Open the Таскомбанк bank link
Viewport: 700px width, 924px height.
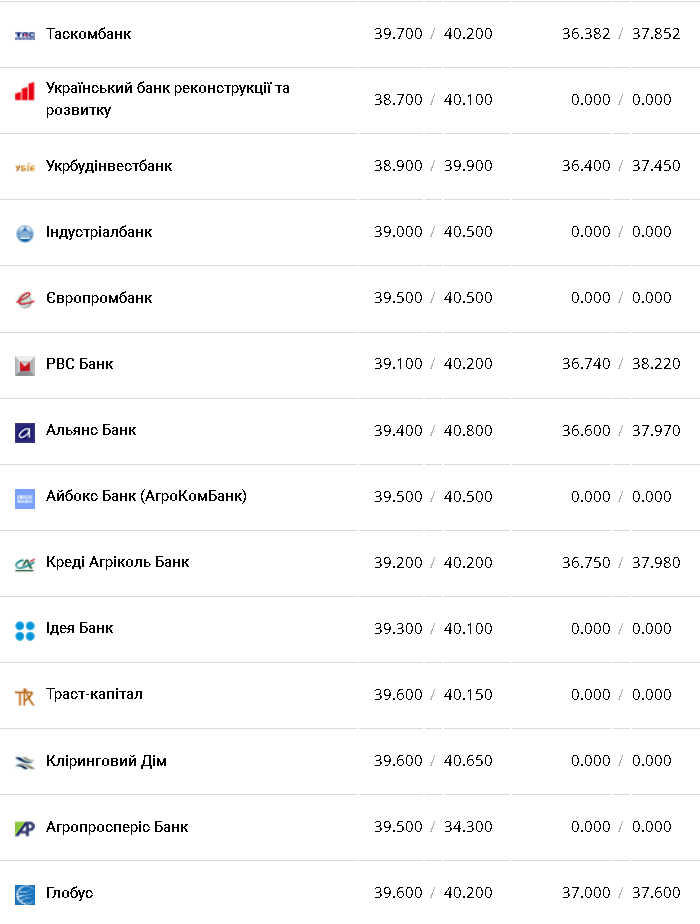point(88,34)
